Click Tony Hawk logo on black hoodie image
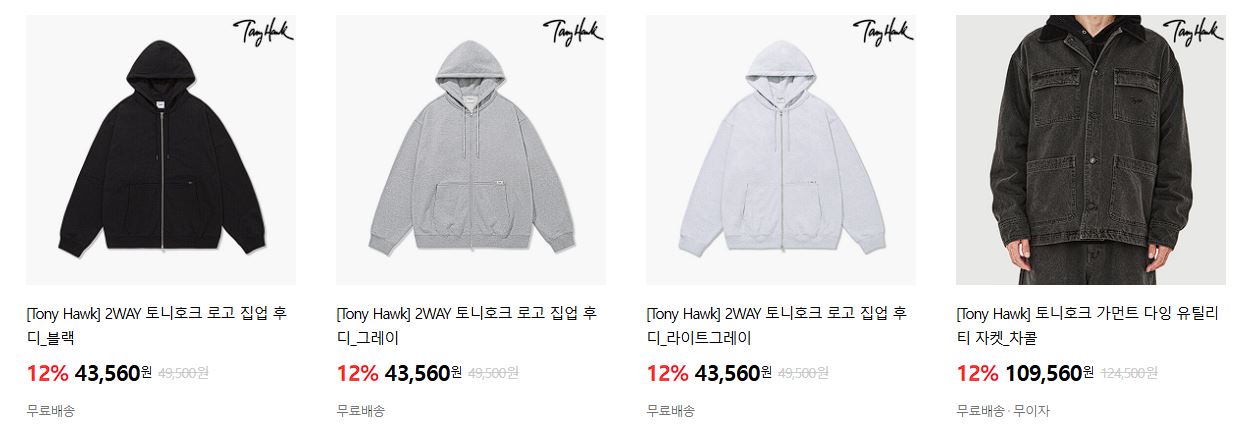 [x=262, y=33]
